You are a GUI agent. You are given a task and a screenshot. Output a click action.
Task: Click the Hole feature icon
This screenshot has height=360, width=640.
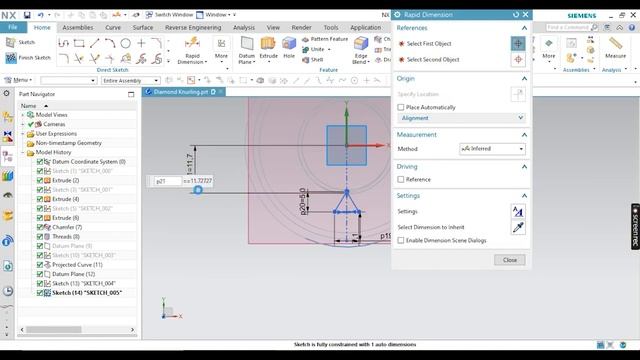289,44
